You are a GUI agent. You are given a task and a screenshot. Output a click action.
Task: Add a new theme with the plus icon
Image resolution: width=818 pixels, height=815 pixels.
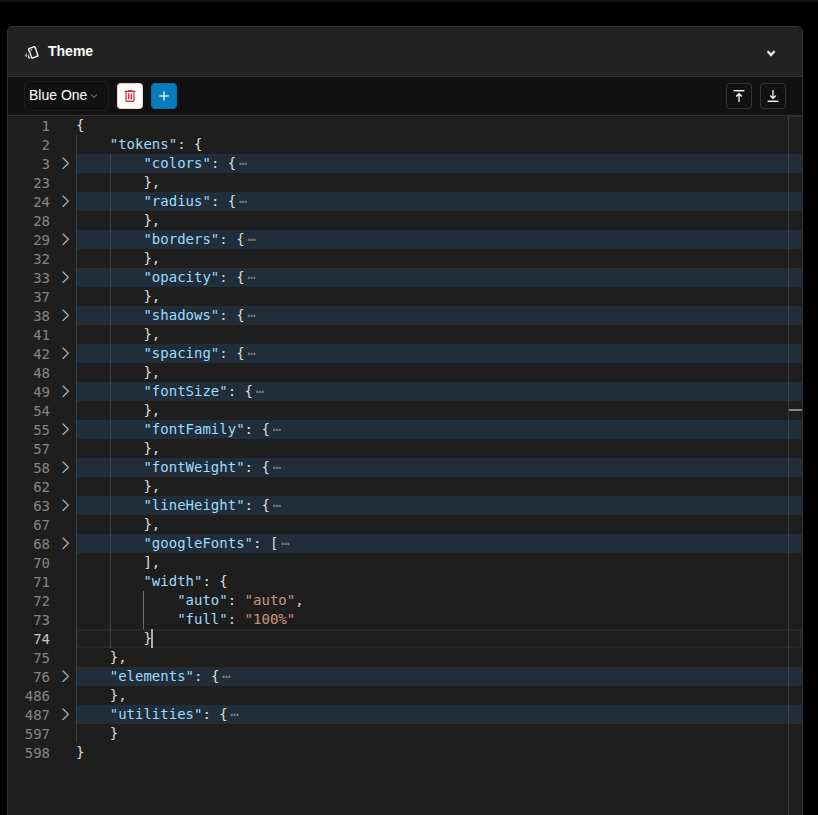[163, 96]
